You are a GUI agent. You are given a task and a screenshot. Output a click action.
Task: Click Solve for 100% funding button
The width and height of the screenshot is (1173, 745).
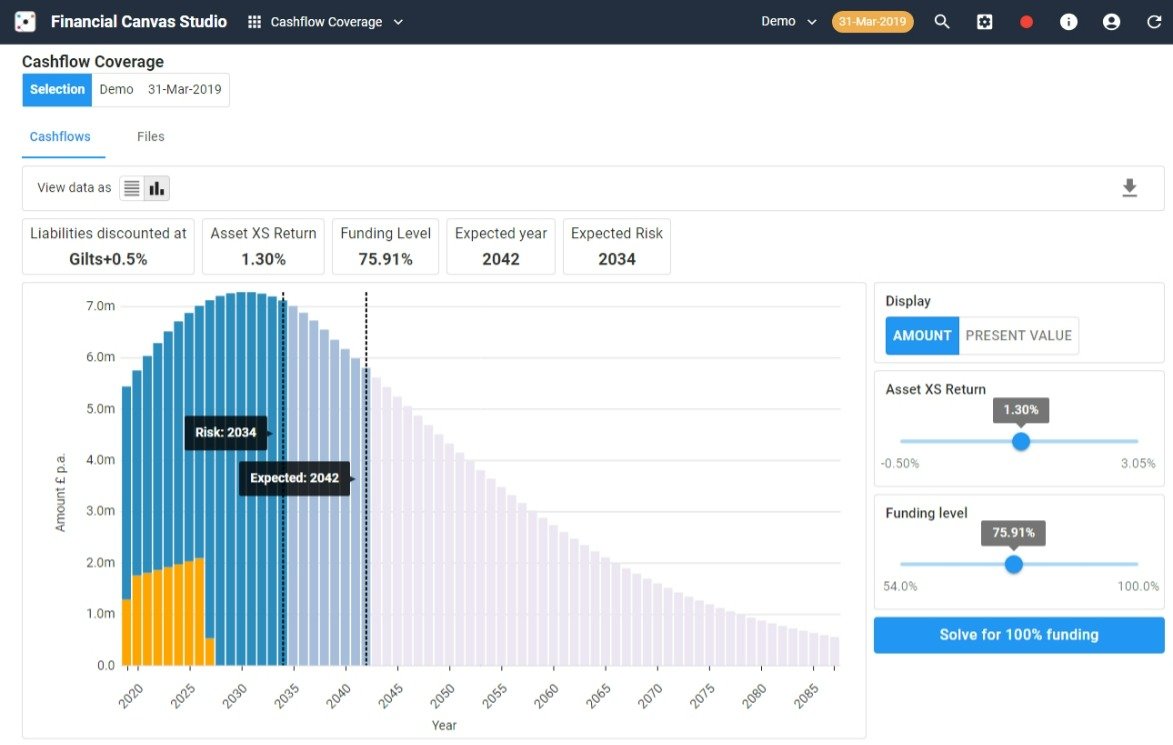coord(1019,635)
